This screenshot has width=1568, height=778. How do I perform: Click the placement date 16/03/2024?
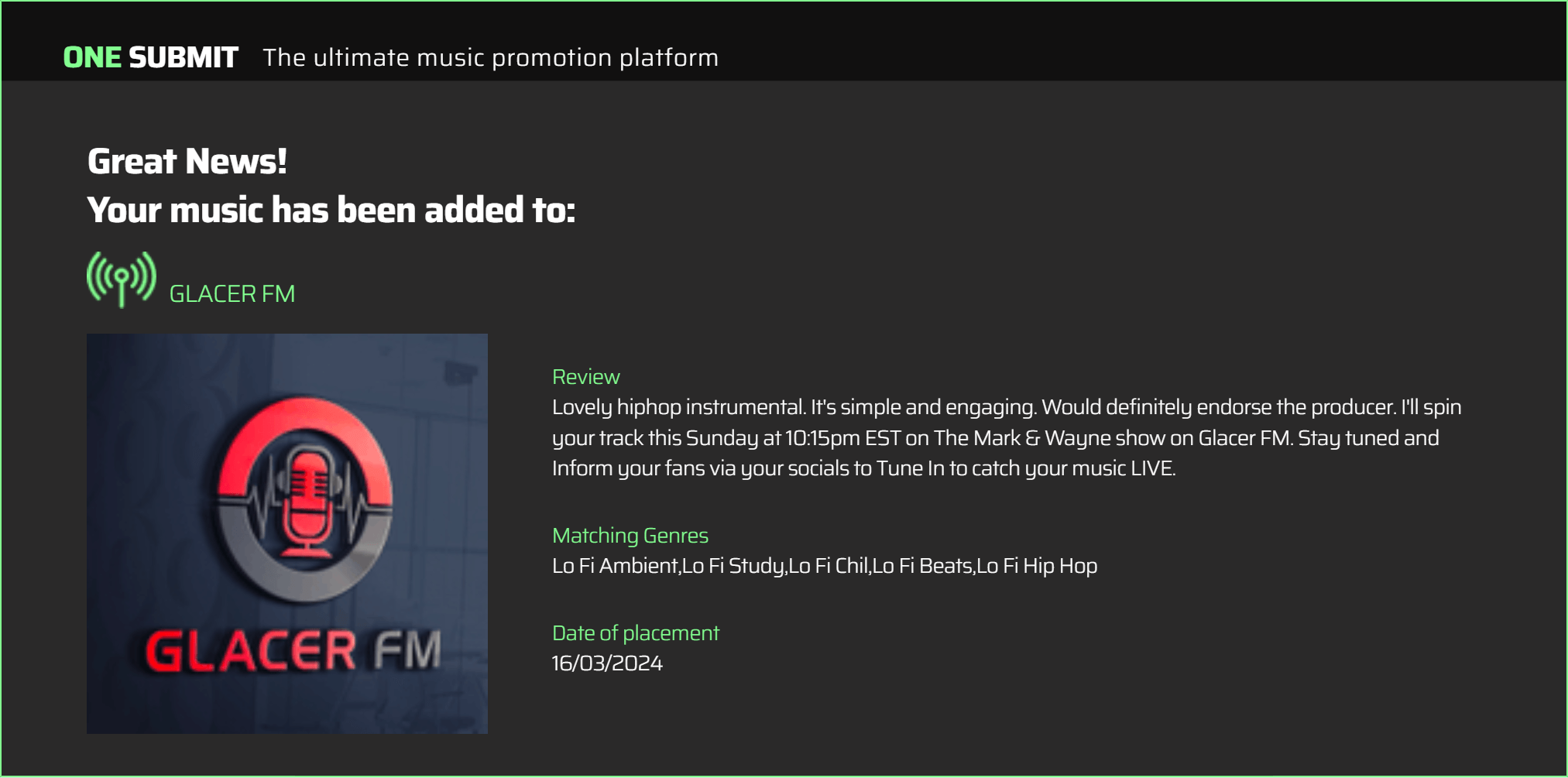607,663
